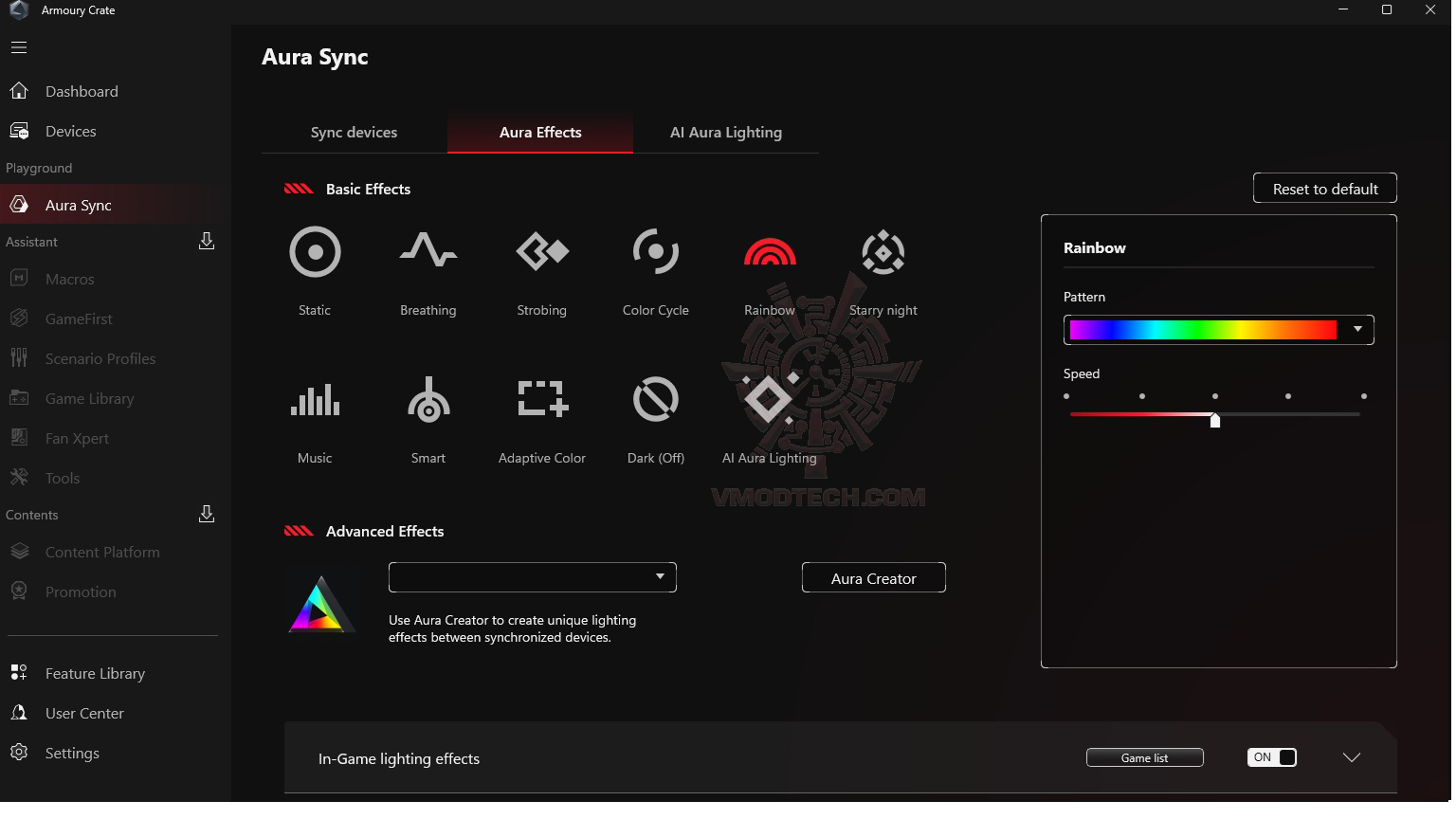Click the Promotion badge icon
Image resolution: width=1456 pixels, height=819 pixels.
(19, 591)
